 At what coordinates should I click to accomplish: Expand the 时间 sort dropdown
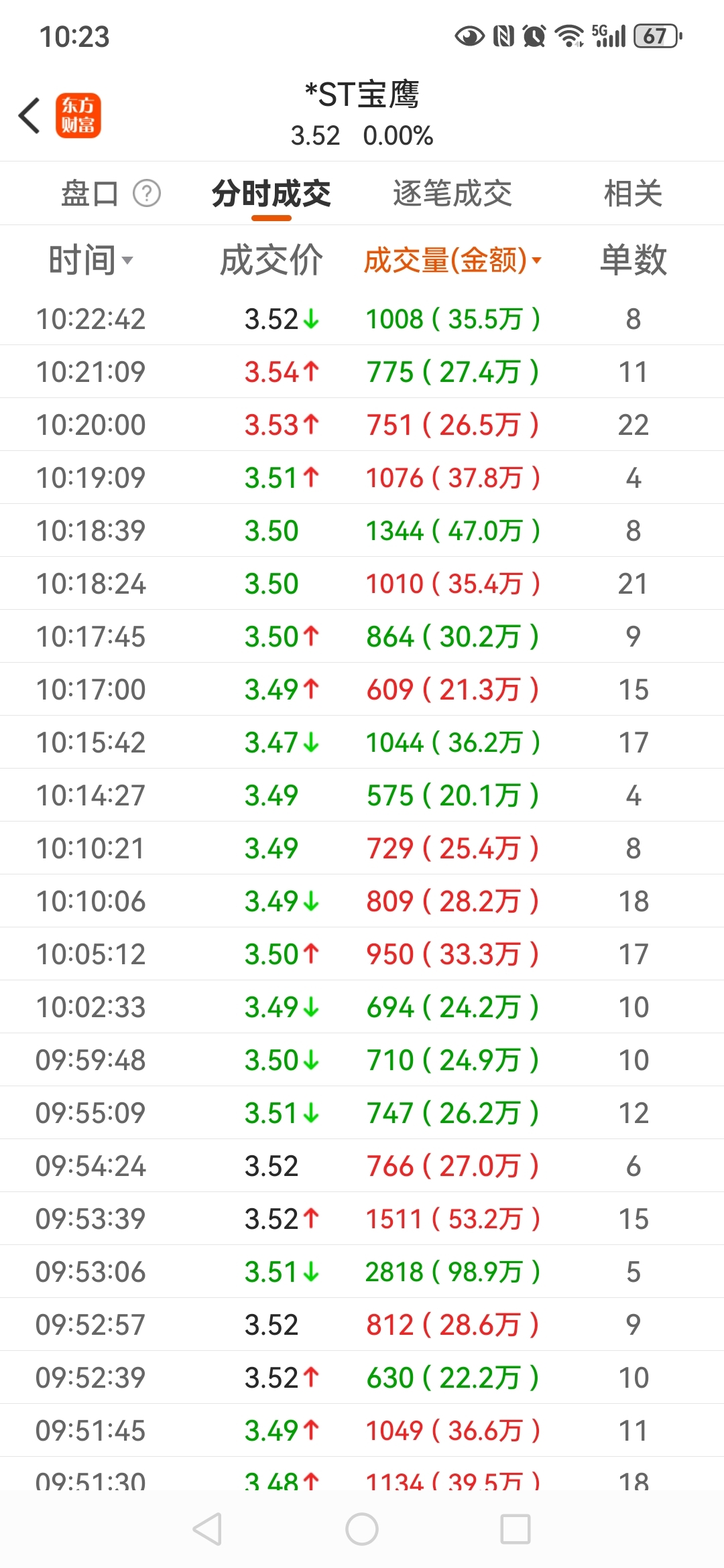(x=91, y=260)
